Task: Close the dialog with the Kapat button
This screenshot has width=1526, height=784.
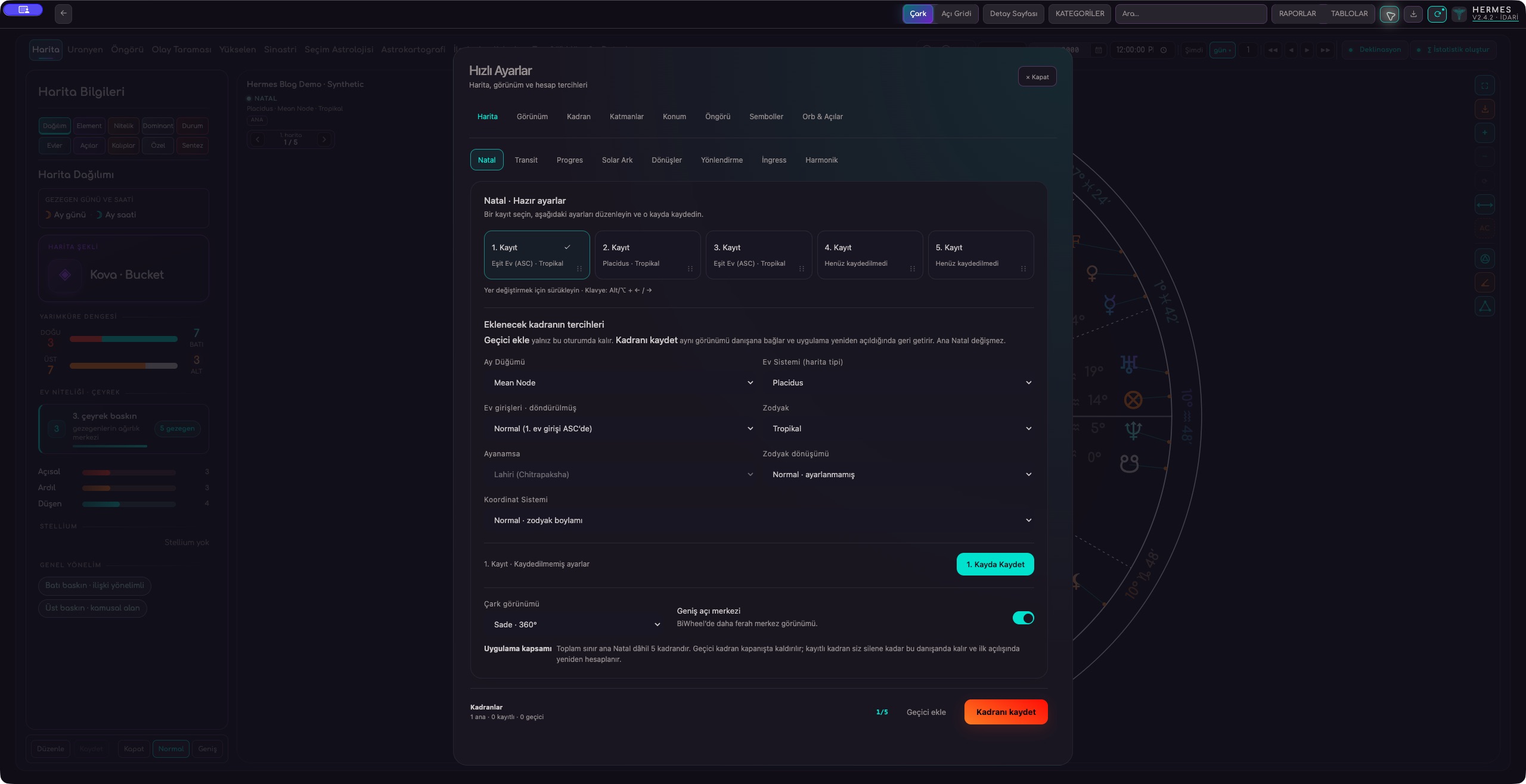Action: coord(1037,77)
